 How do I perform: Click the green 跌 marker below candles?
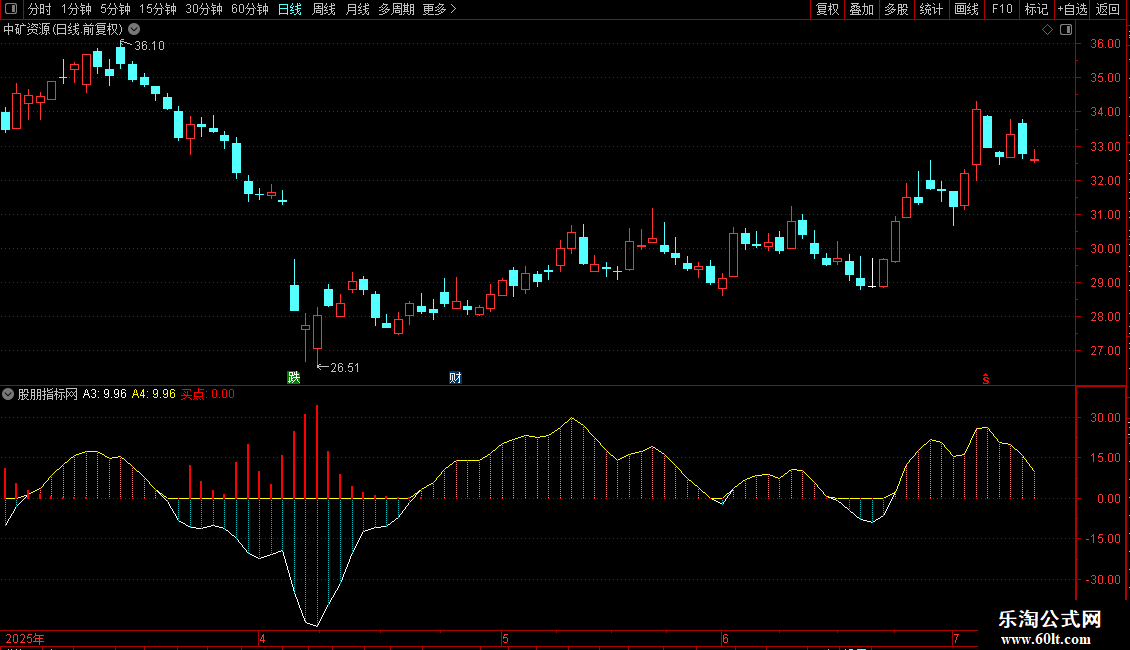293,377
